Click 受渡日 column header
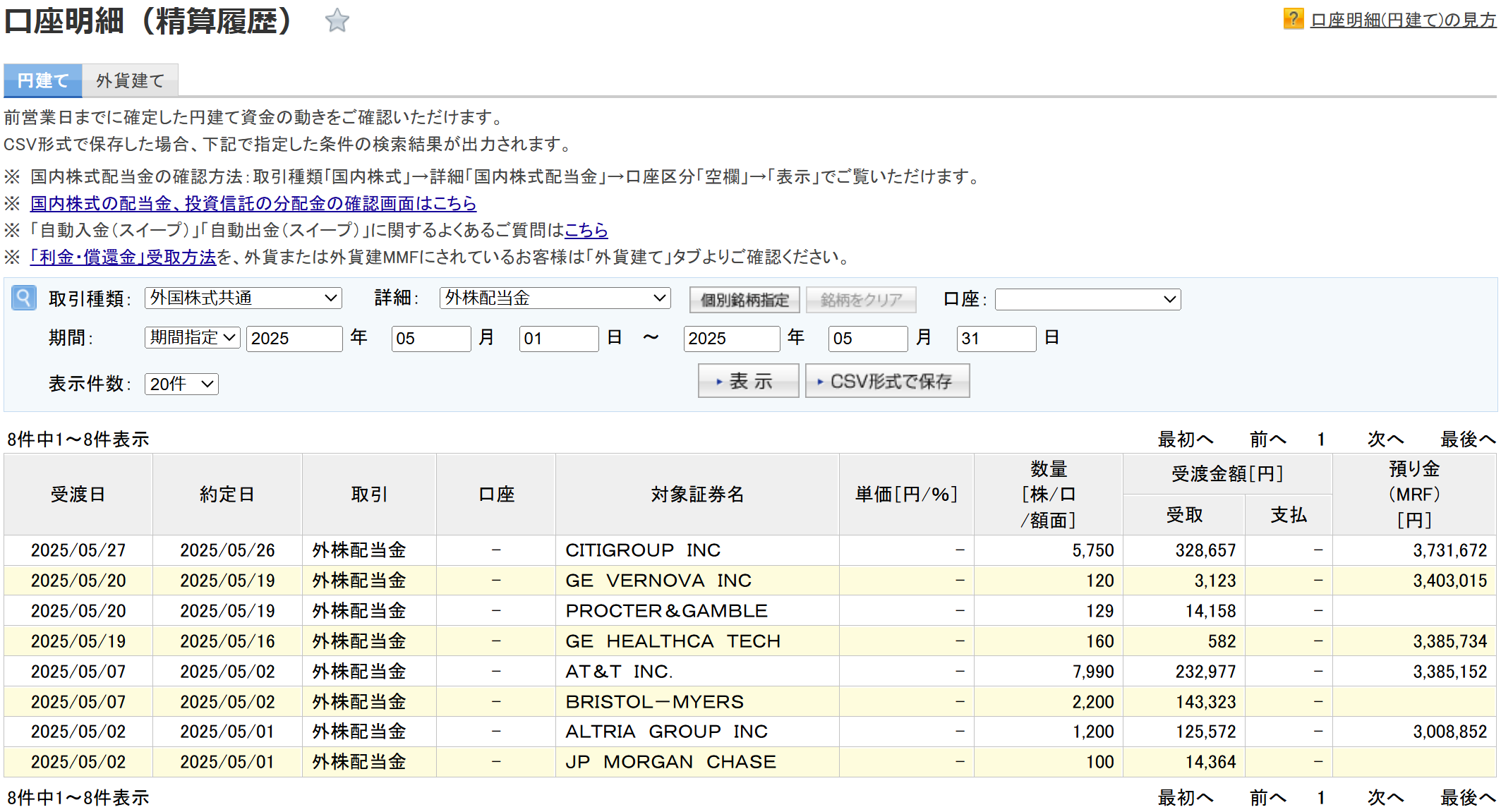 [x=78, y=495]
